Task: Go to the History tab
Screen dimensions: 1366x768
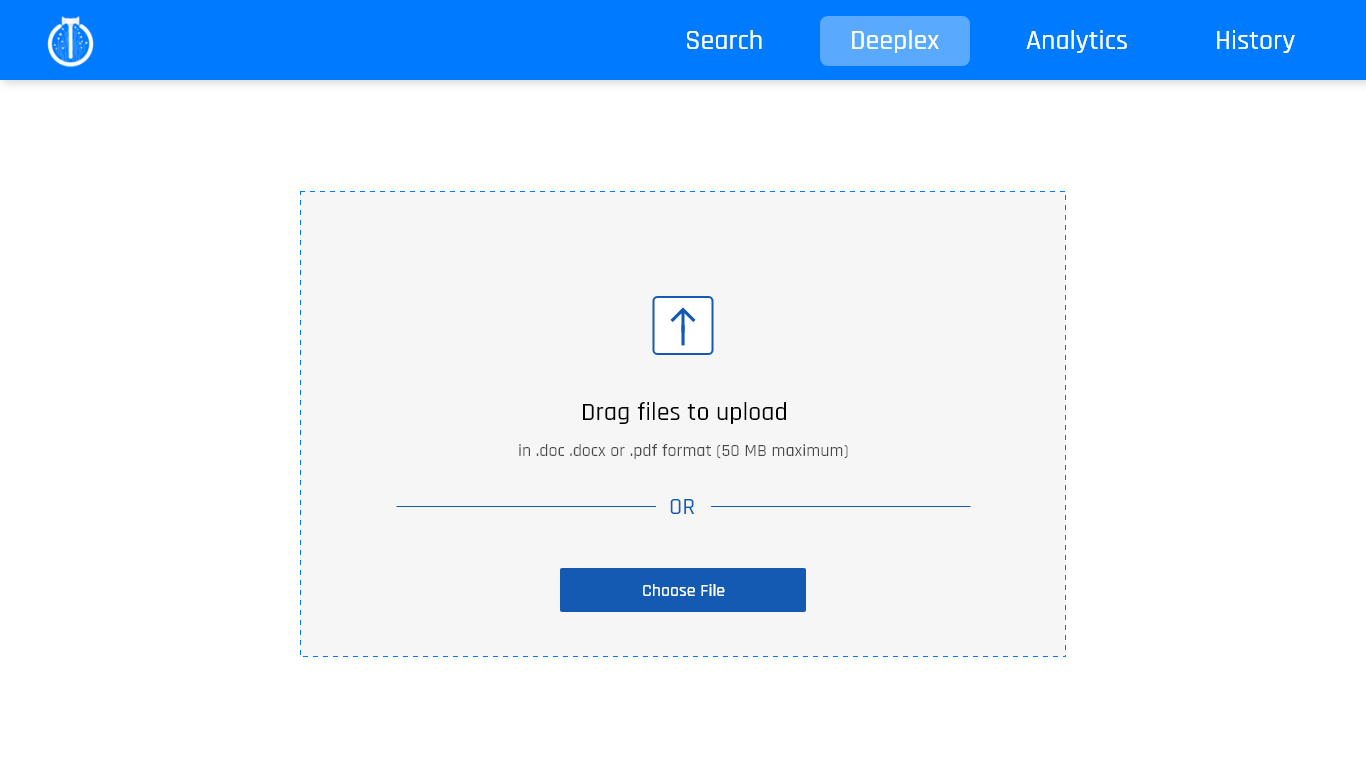Action: pyautogui.click(x=1255, y=41)
